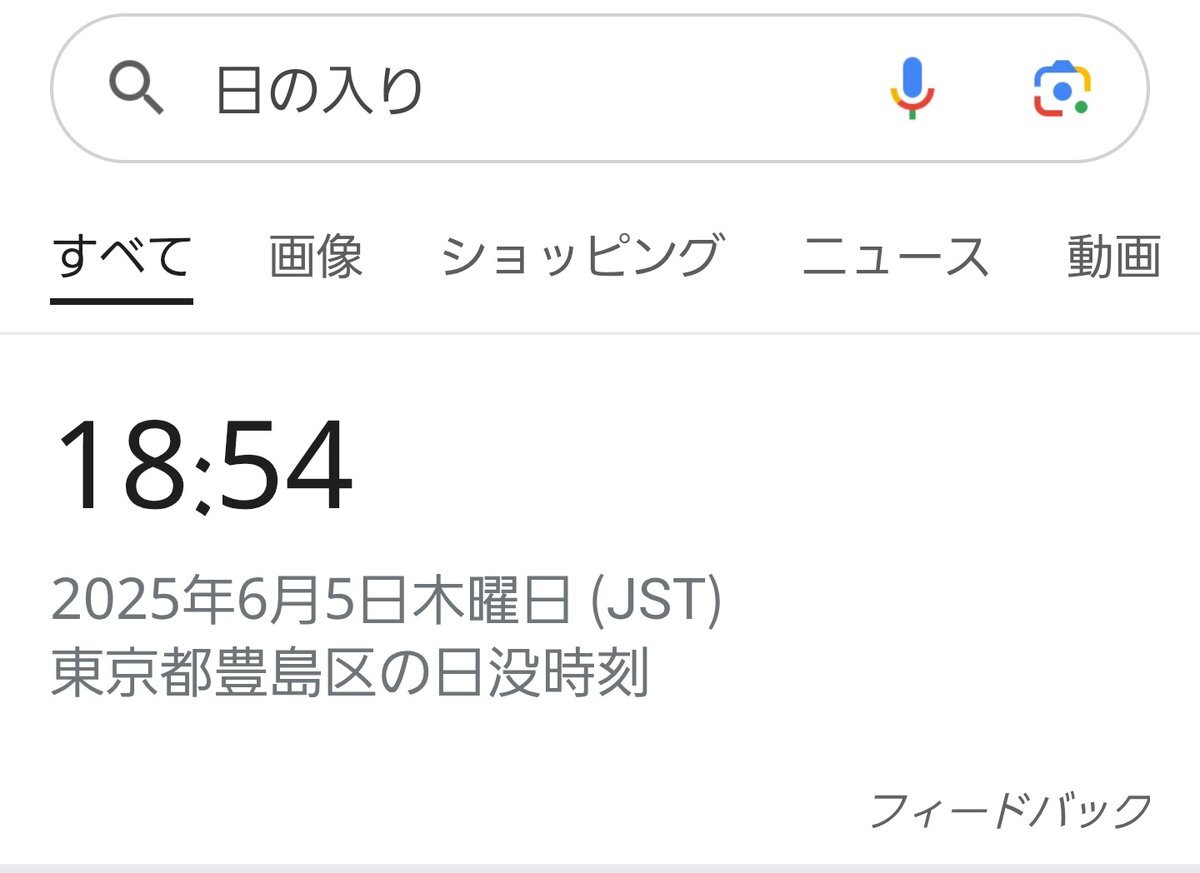Go to the ニュース tab
The width and height of the screenshot is (1200, 873).
(x=895, y=256)
